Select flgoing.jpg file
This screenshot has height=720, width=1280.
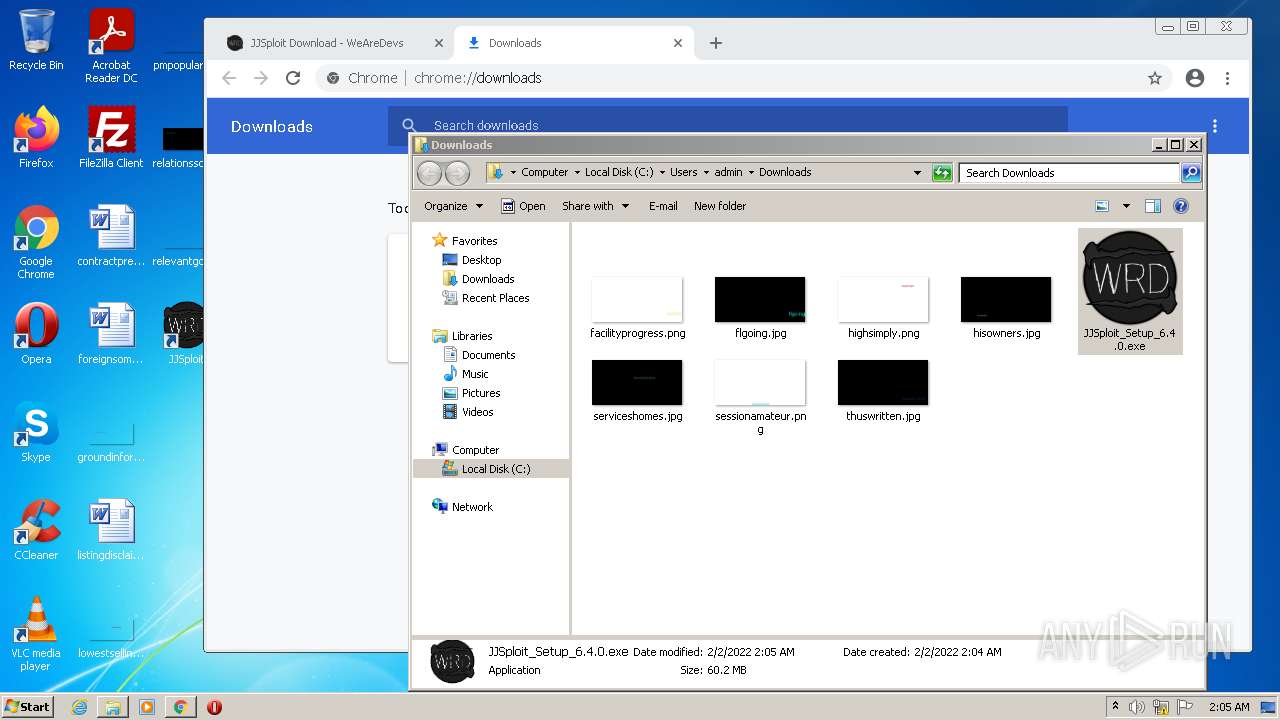click(x=760, y=308)
